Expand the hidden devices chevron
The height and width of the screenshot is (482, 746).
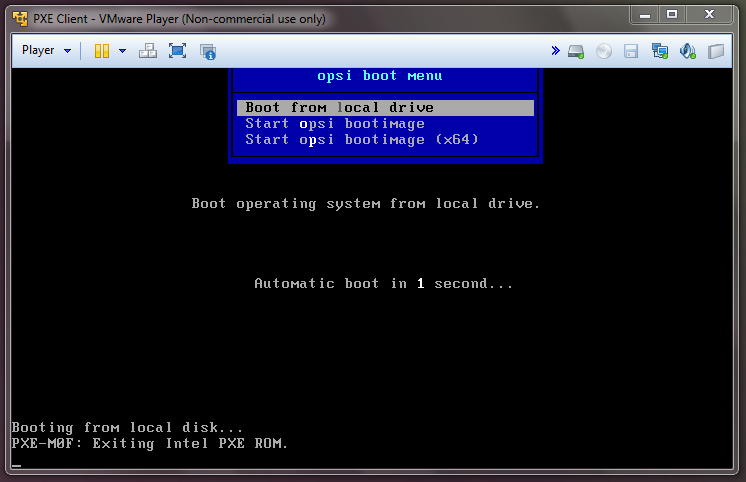(x=555, y=50)
